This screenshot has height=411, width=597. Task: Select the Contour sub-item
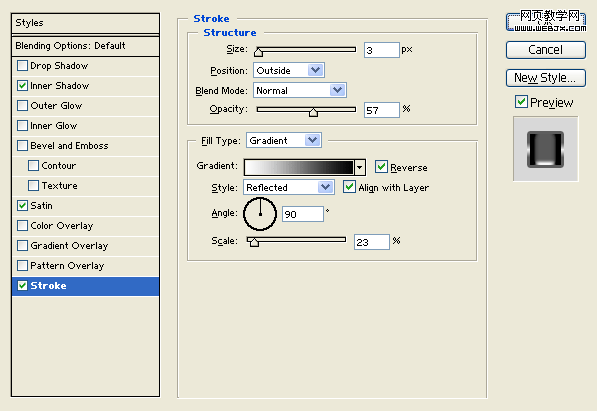click(x=85, y=166)
